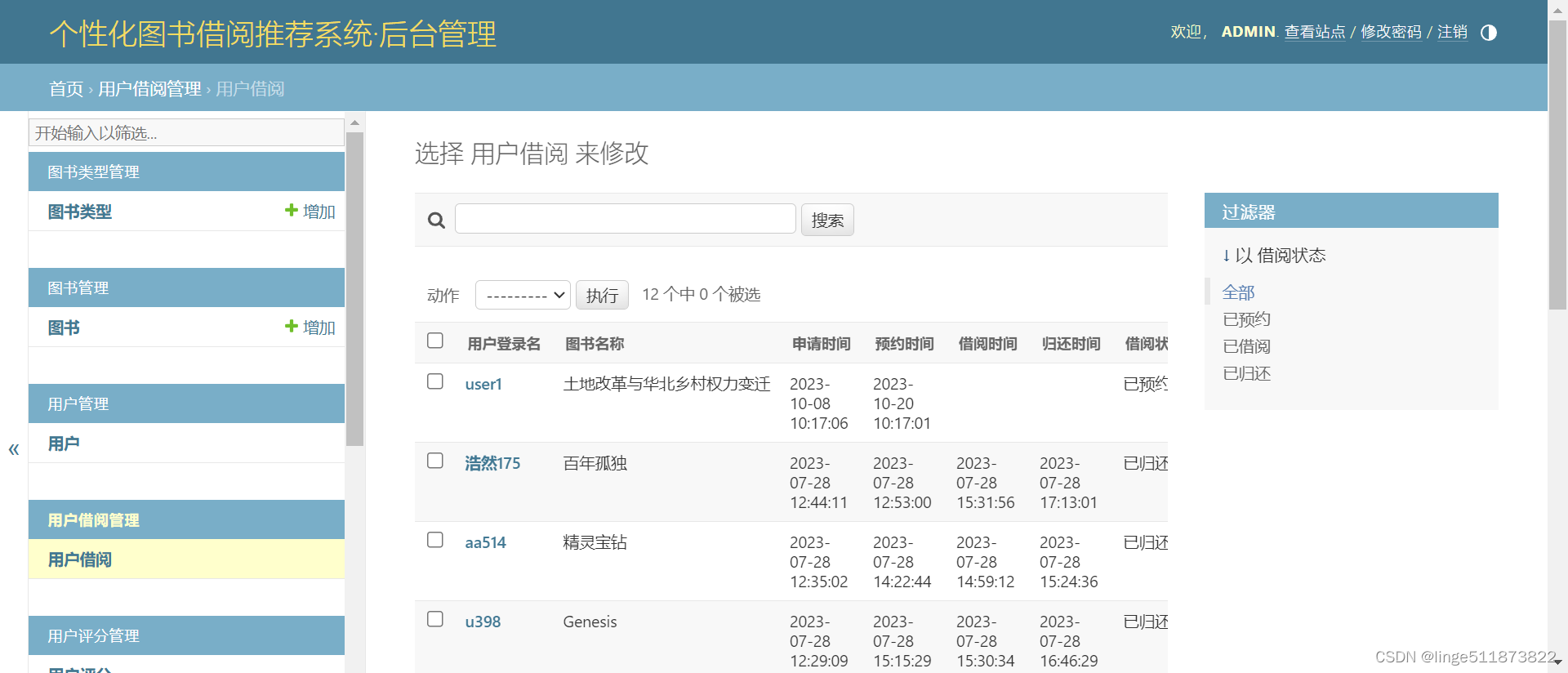The image size is (1568, 673).
Task: Open 浩然175 borrowing record
Action: (x=492, y=463)
